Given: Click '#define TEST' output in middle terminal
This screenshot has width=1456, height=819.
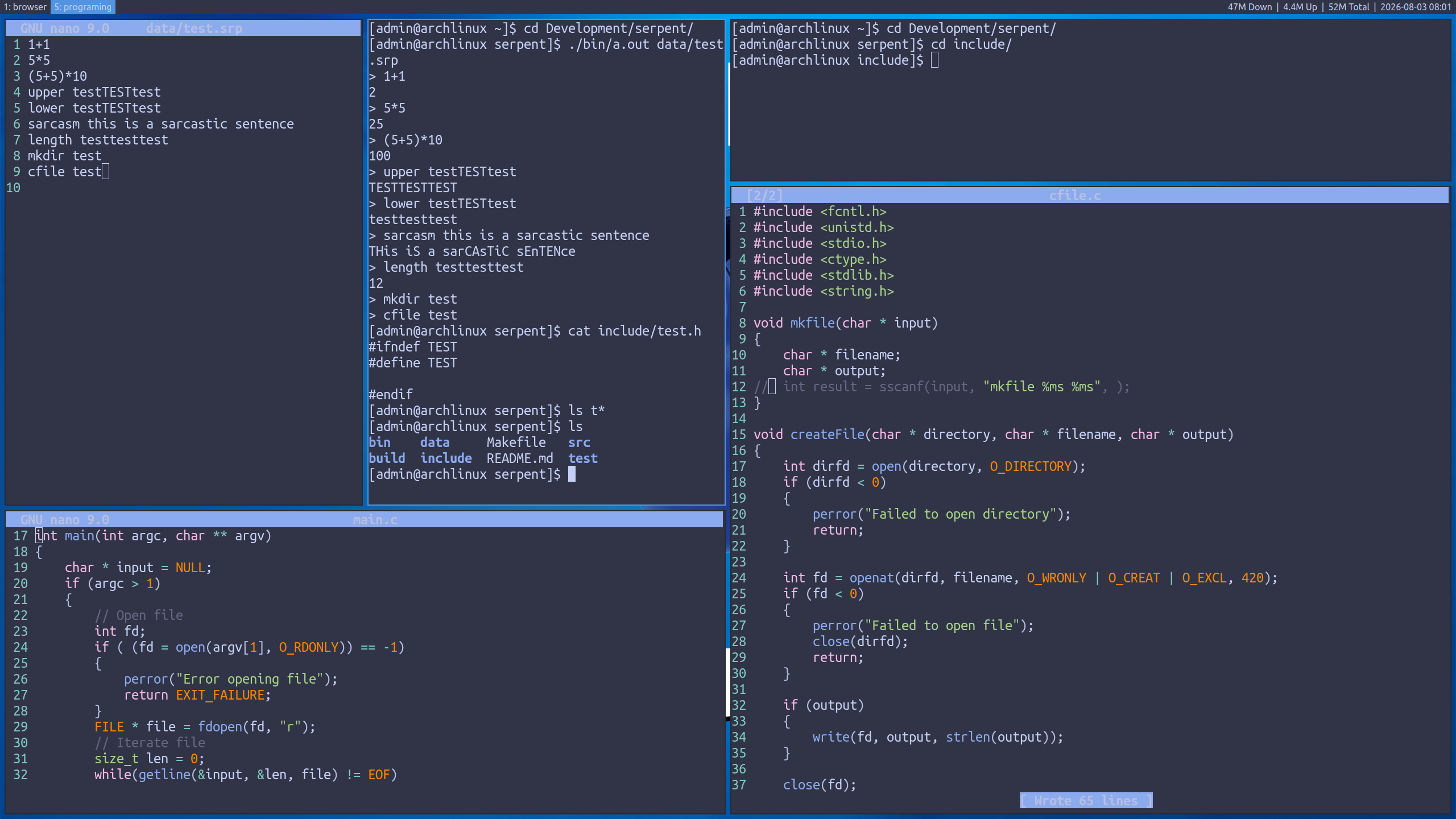Looking at the screenshot, I should [x=413, y=363].
